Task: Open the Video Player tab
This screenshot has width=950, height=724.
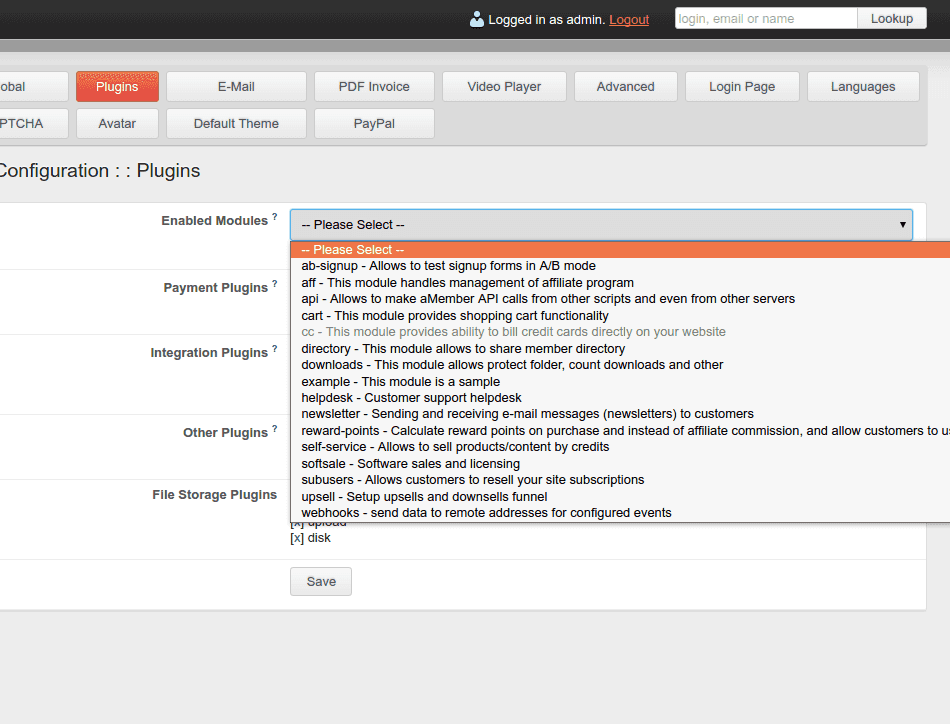Action: 504,87
